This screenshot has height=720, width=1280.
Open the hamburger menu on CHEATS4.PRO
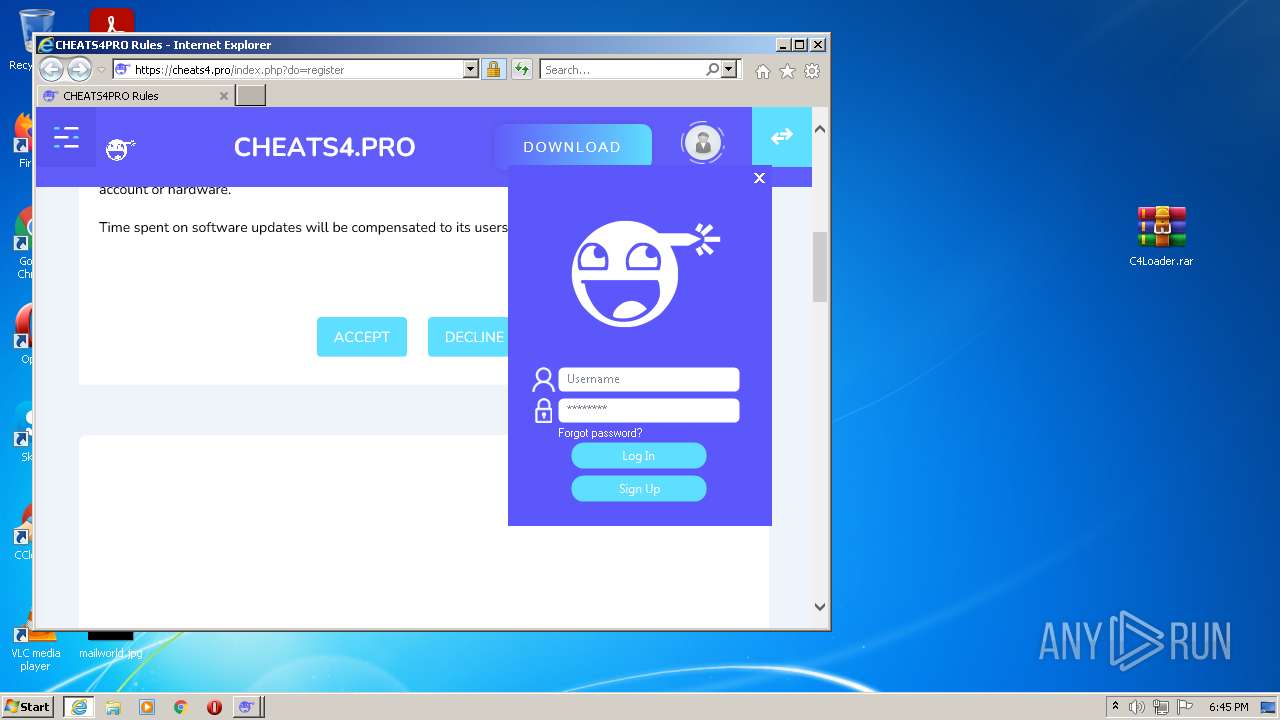[x=66, y=137]
